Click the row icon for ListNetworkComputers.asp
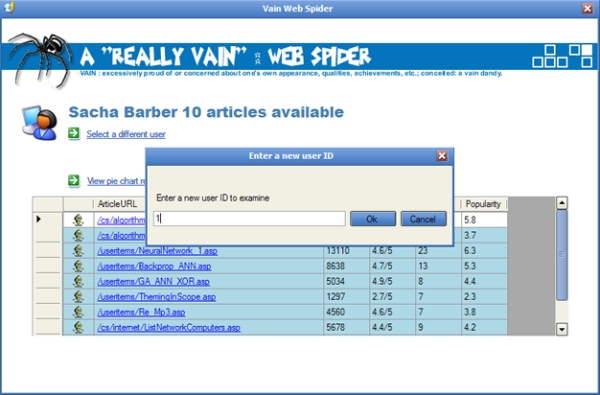 point(78,327)
